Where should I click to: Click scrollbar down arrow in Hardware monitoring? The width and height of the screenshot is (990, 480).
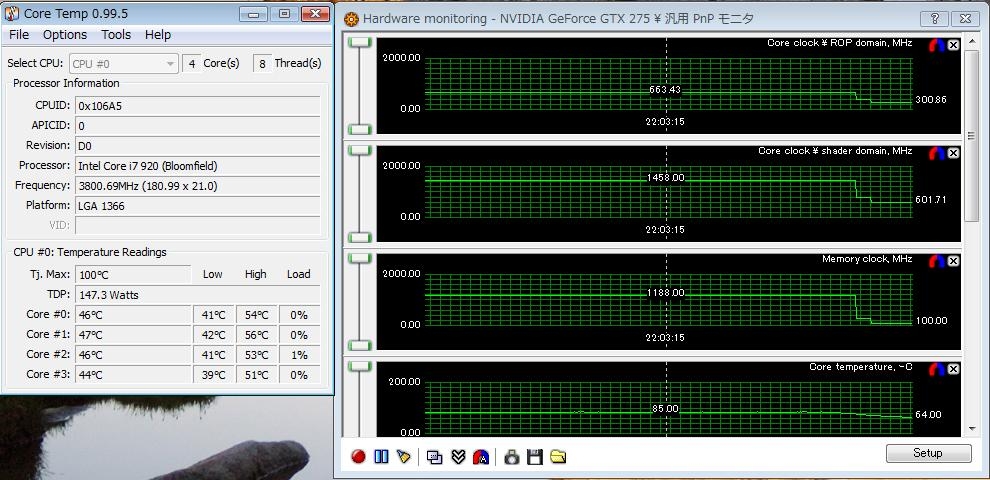pos(971,428)
